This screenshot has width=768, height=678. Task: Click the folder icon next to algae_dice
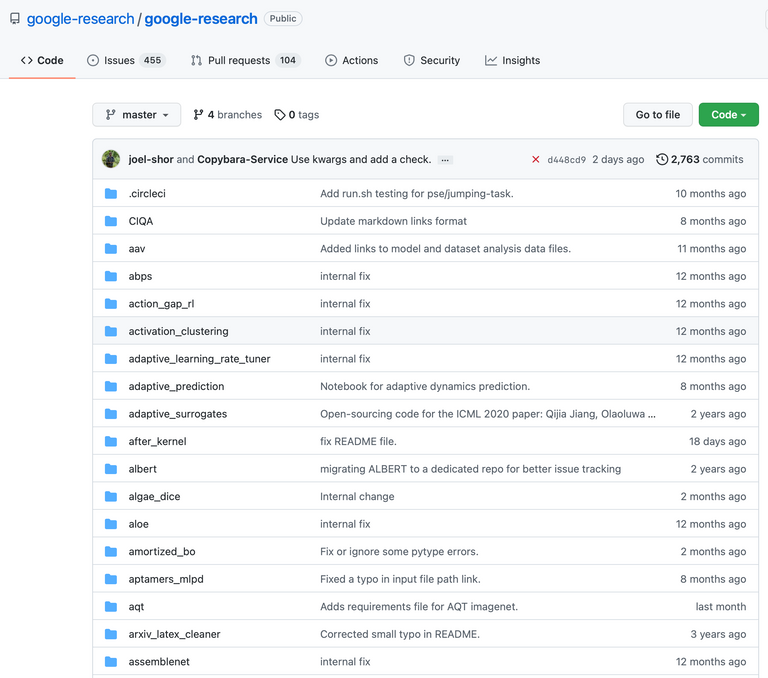tap(111, 496)
